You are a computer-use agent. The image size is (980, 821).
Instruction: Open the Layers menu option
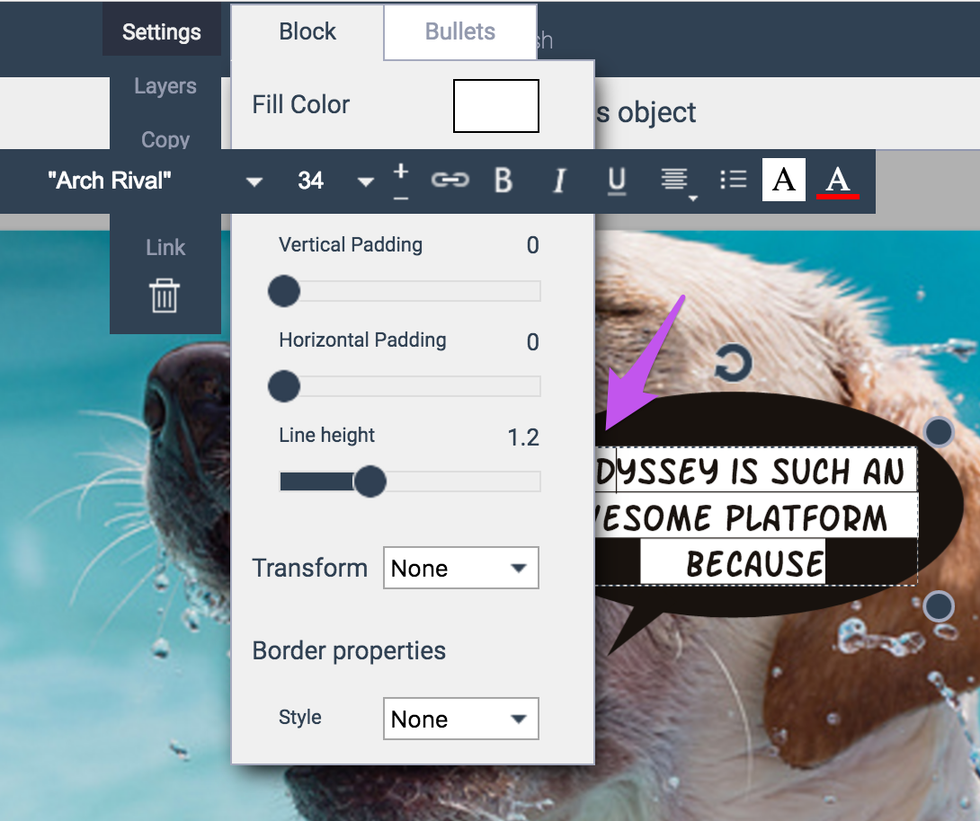coord(165,87)
